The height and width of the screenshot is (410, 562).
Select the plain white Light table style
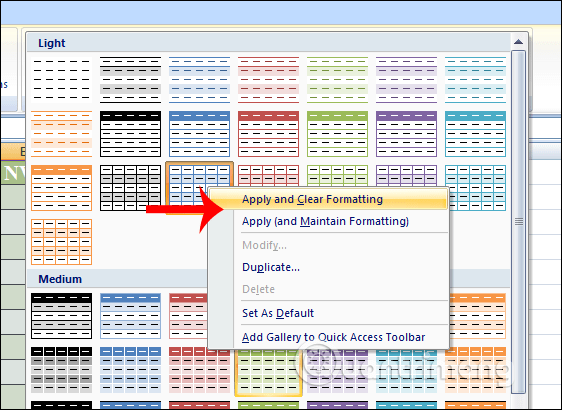(61, 80)
